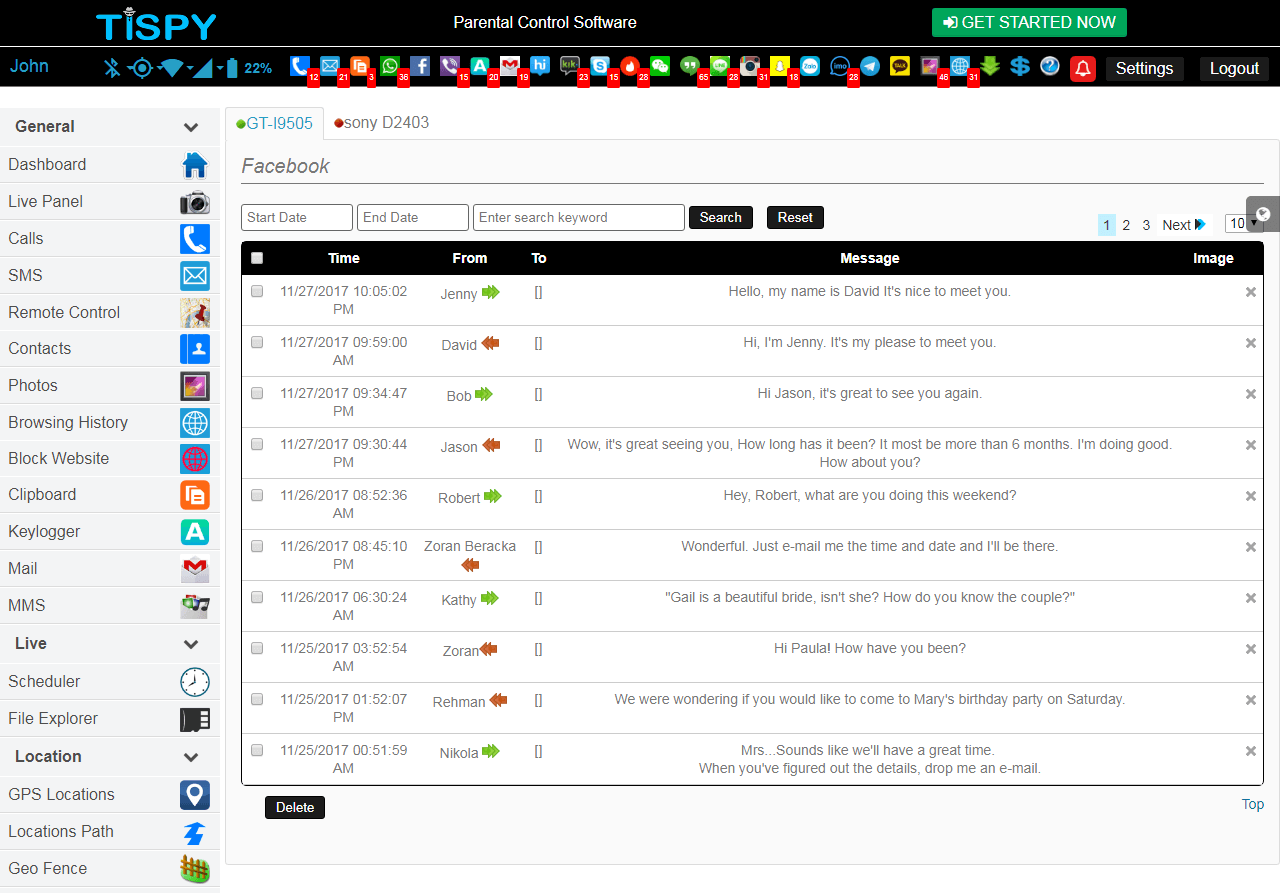Open the rows-per-page dropdown showing 10
The image size is (1280, 893).
pyautogui.click(x=1244, y=223)
